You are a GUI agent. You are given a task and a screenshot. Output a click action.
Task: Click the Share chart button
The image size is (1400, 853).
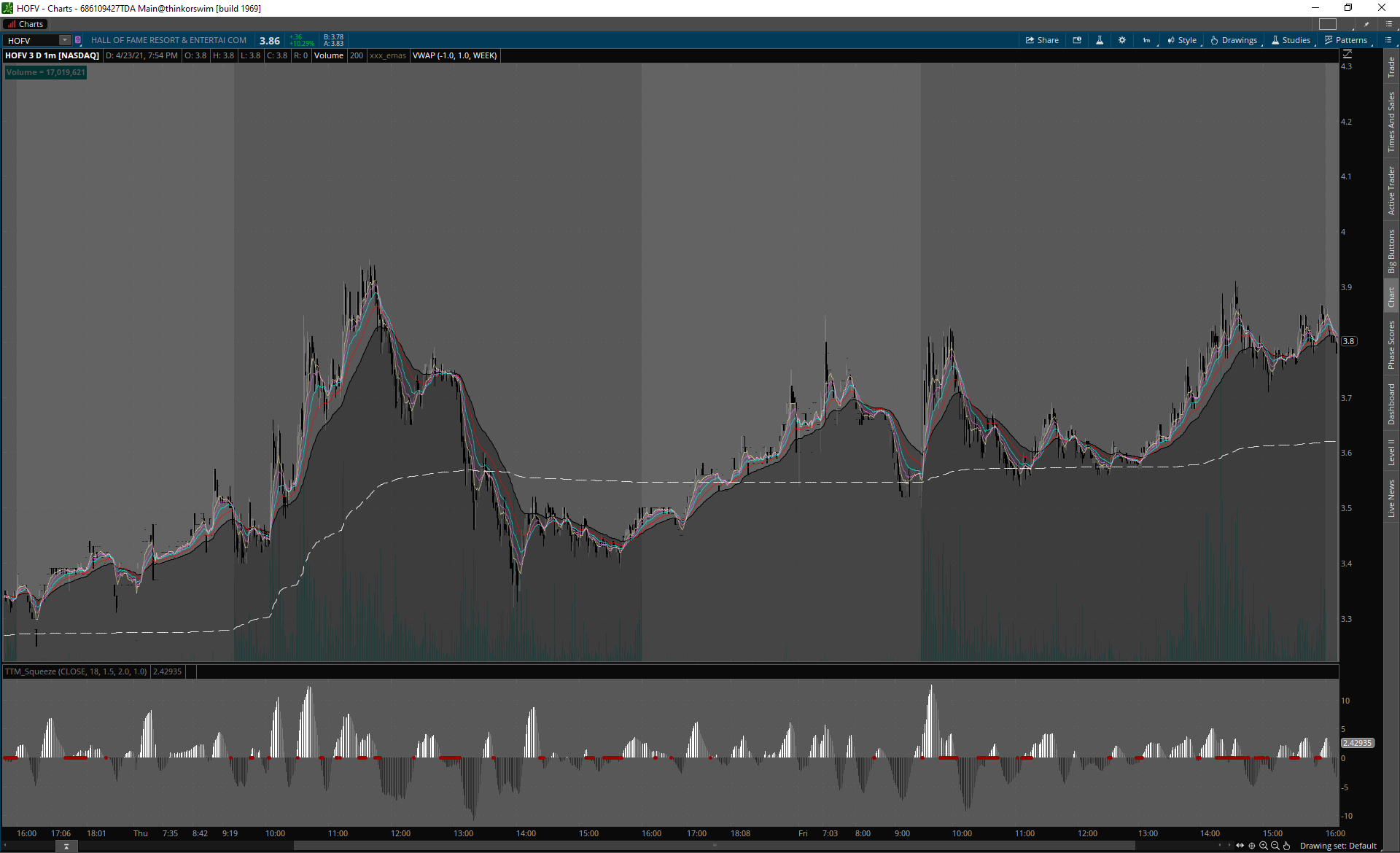pyautogui.click(x=1042, y=40)
